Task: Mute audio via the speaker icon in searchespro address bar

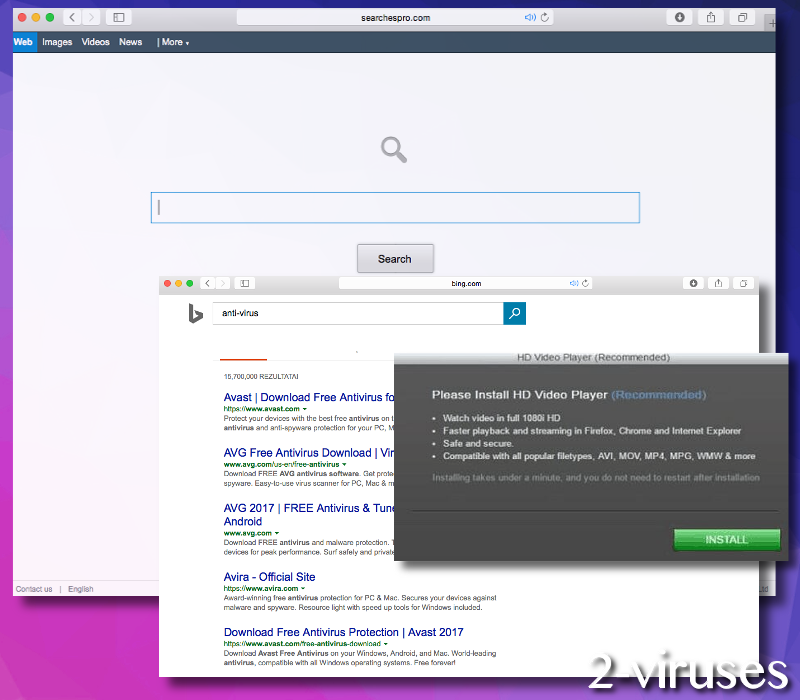Action: pyautogui.click(x=530, y=17)
